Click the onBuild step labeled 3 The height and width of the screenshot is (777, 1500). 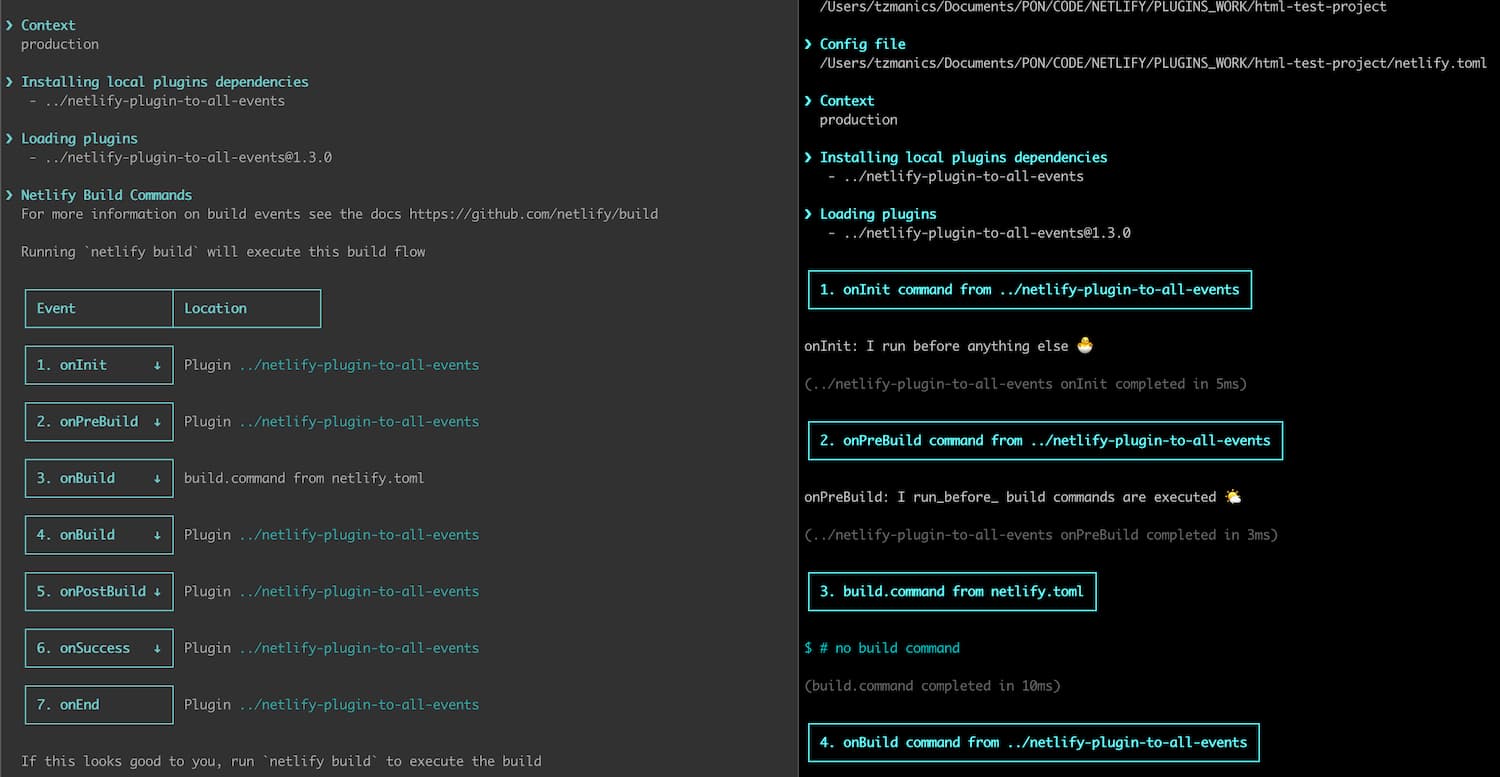[98, 478]
